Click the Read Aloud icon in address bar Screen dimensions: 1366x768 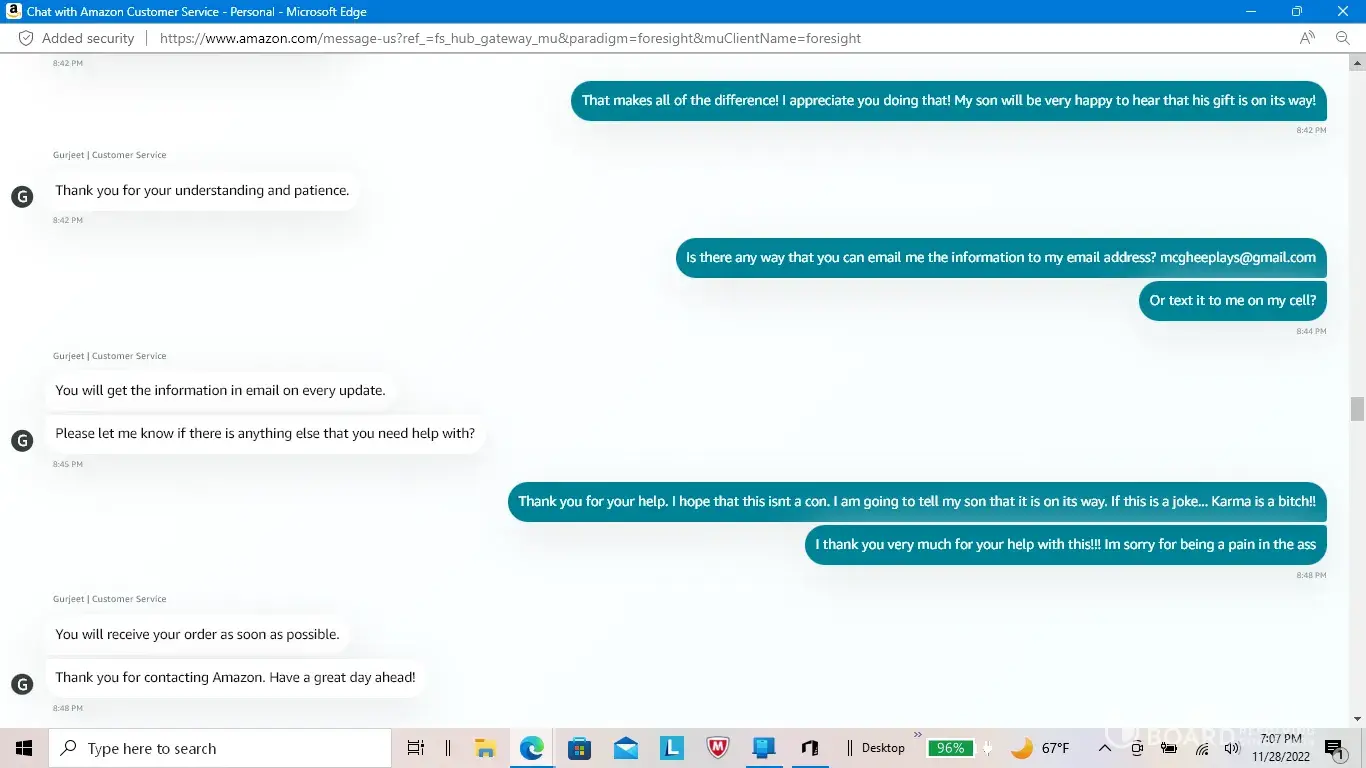point(1307,38)
